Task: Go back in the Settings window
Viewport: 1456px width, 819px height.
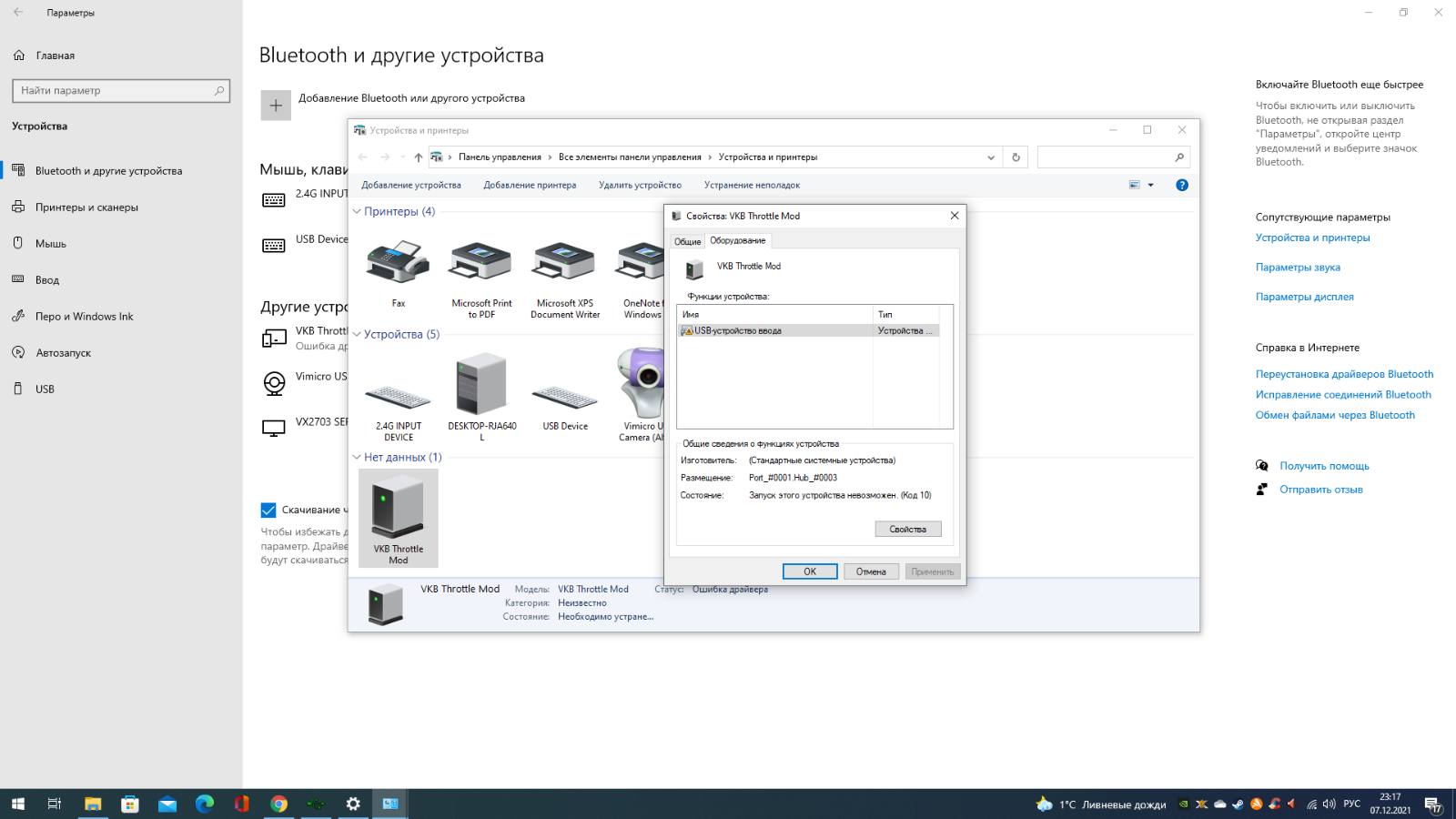Action: point(18,13)
